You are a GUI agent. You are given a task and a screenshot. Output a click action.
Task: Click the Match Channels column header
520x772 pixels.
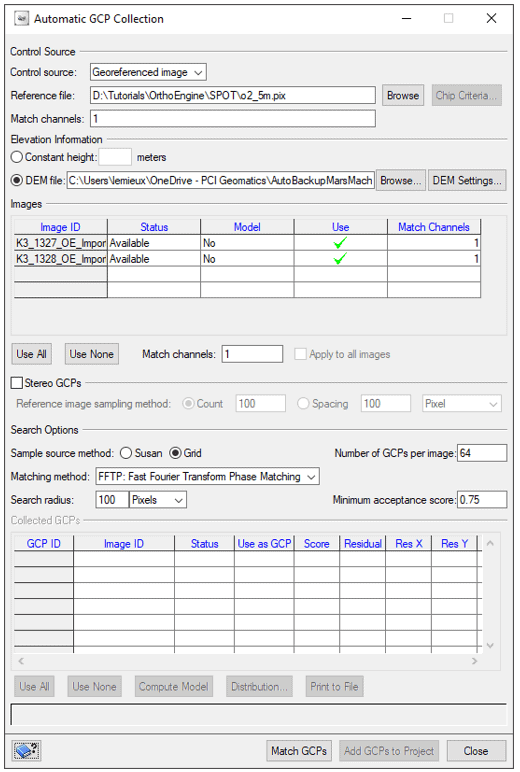[434, 227]
